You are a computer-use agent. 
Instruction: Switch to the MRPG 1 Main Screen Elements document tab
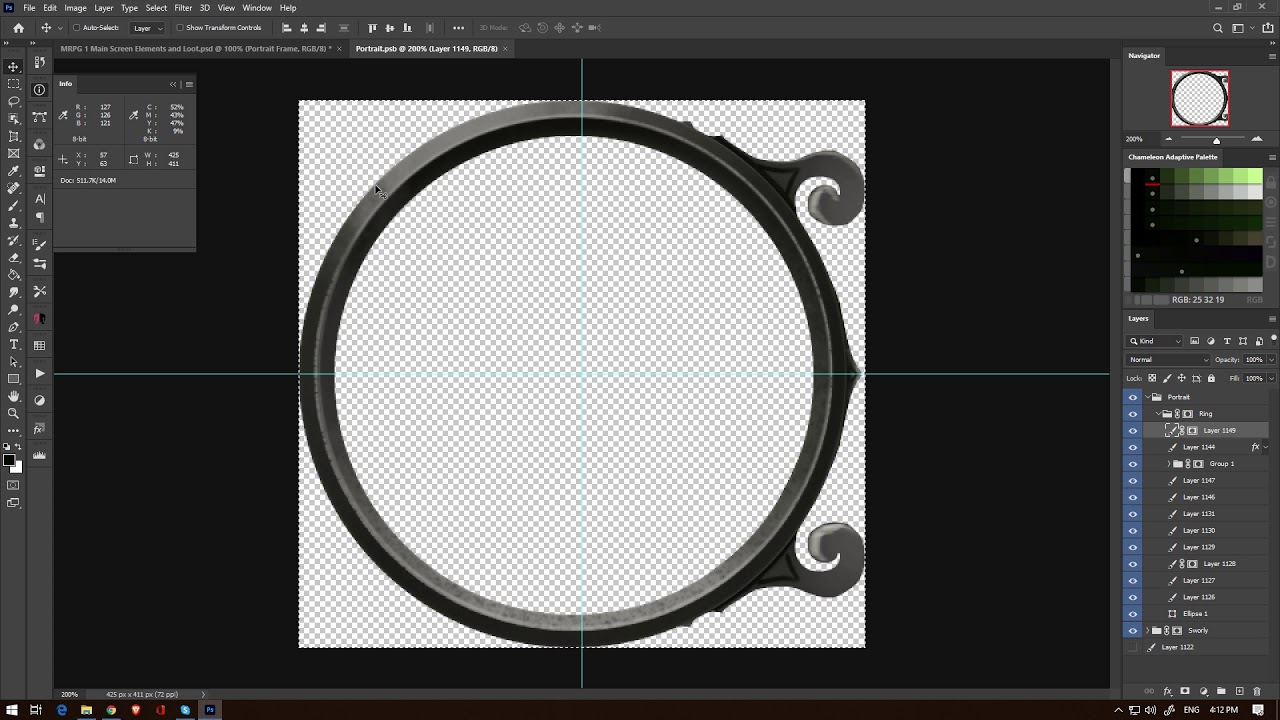pos(196,48)
